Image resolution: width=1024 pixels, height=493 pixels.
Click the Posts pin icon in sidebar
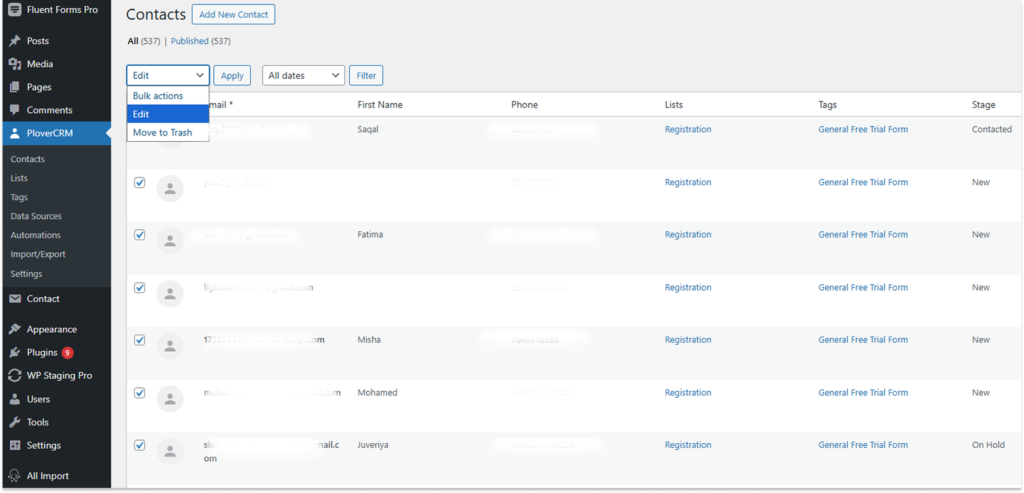click(x=15, y=41)
